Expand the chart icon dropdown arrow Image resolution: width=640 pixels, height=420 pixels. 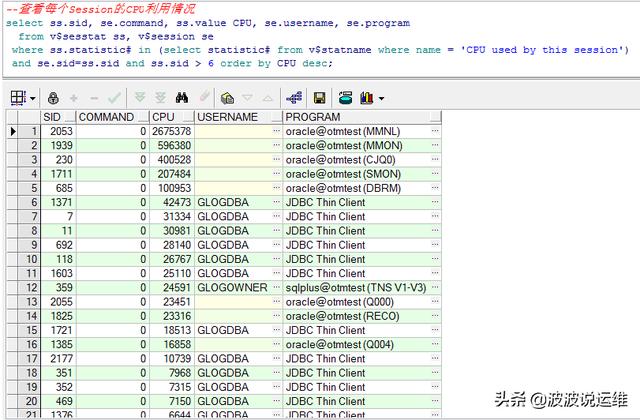[x=381, y=98]
